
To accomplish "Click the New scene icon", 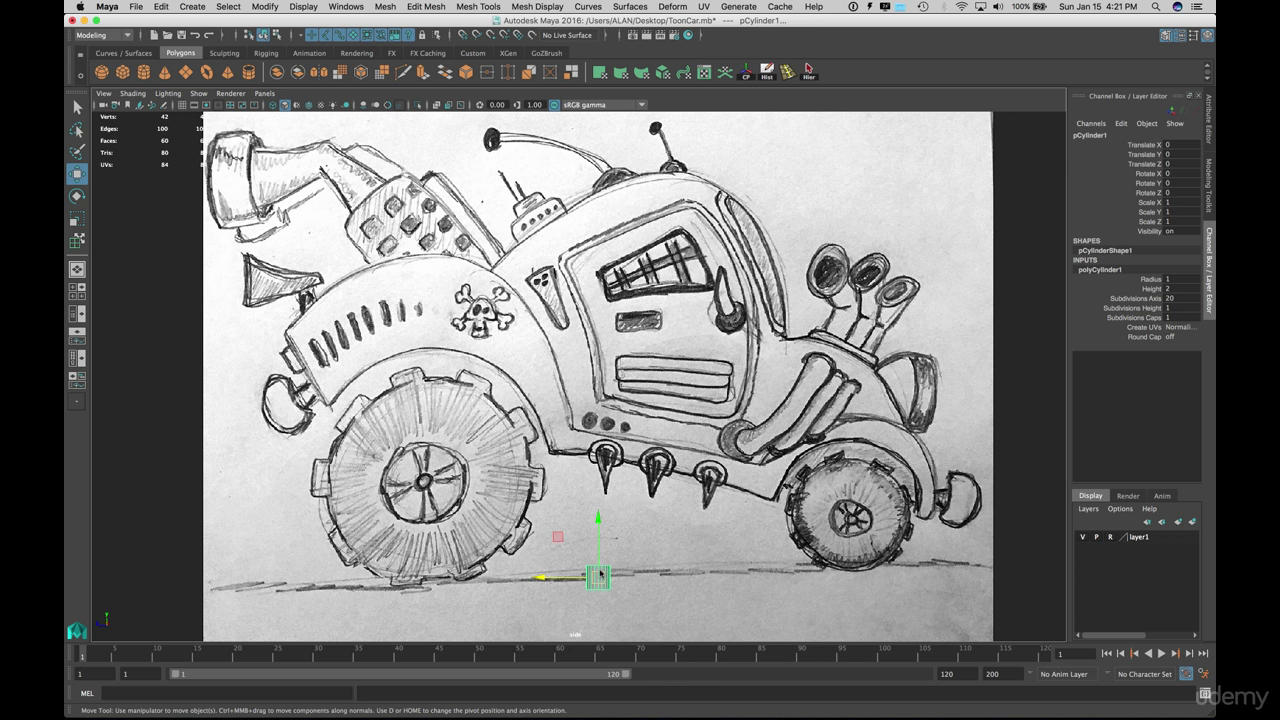I will [x=153, y=35].
